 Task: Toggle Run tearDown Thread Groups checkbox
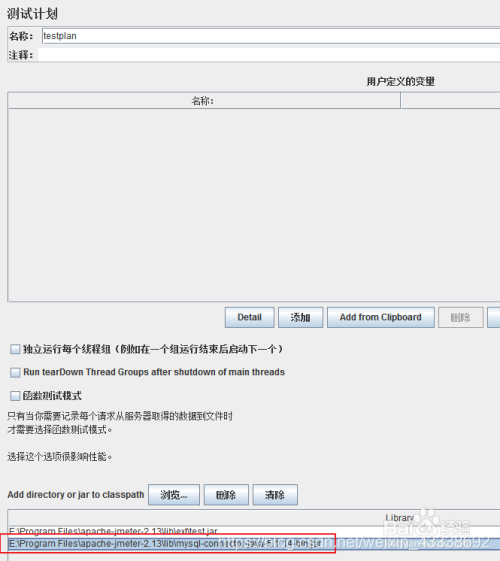click(15, 372)
